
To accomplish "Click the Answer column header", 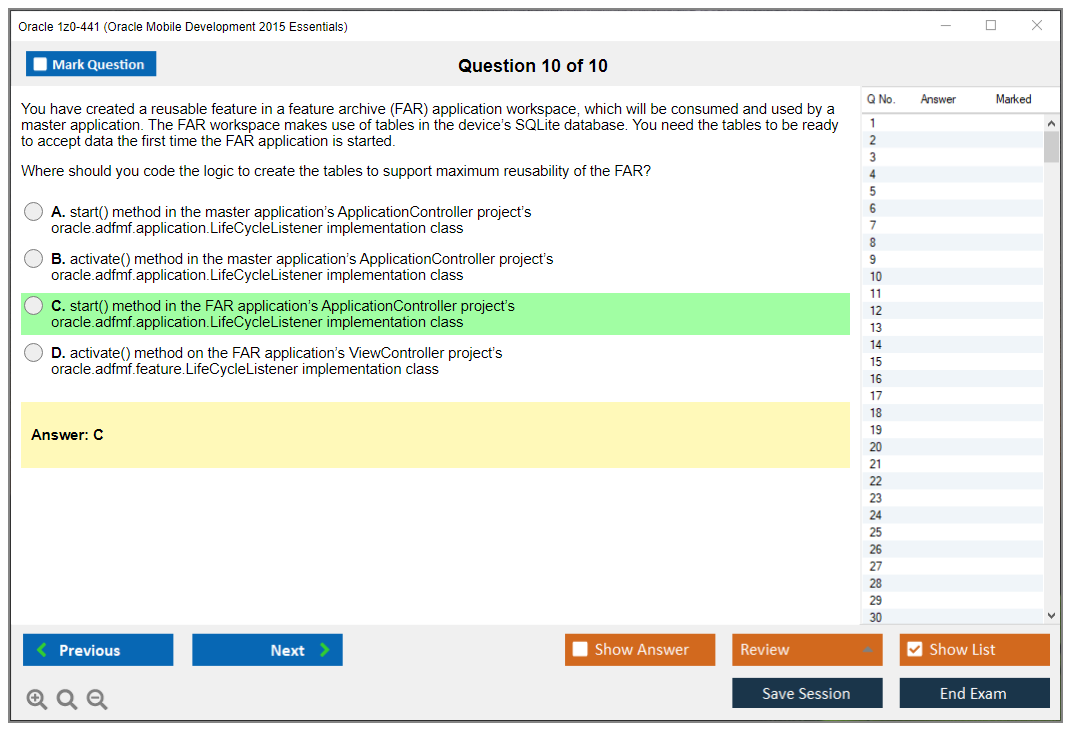I will (x=938, y=99).
